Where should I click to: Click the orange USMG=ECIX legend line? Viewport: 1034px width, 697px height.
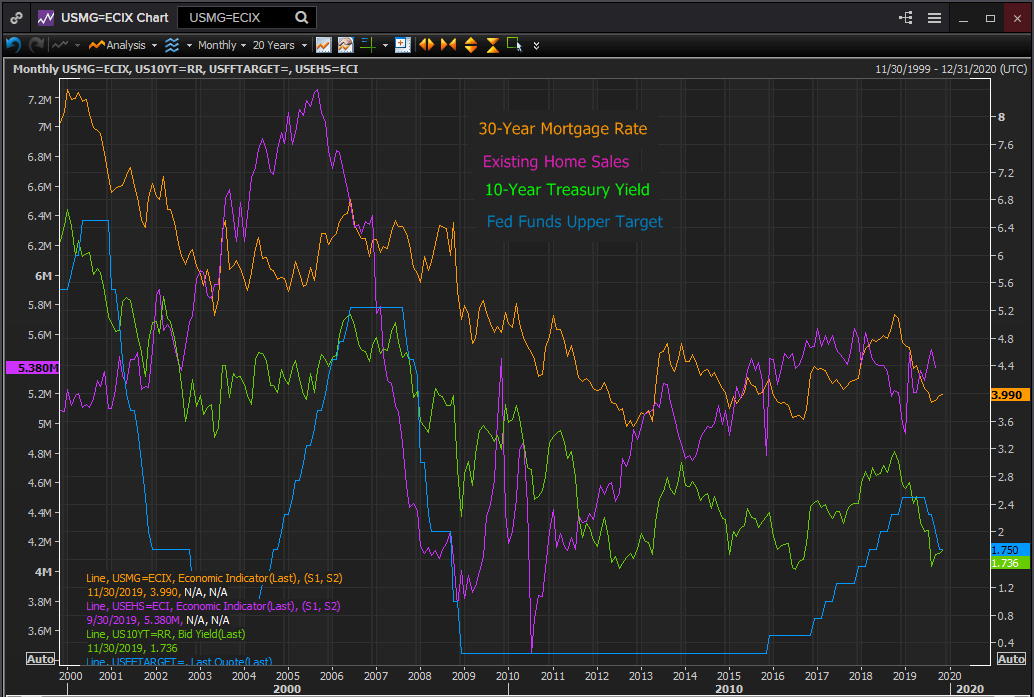(x=214, y=578)
